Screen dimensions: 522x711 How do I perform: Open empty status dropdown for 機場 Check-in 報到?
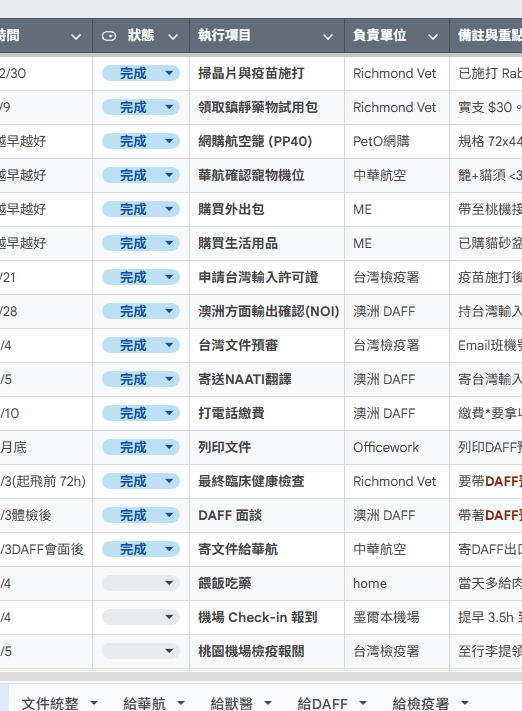click(141, 617)
